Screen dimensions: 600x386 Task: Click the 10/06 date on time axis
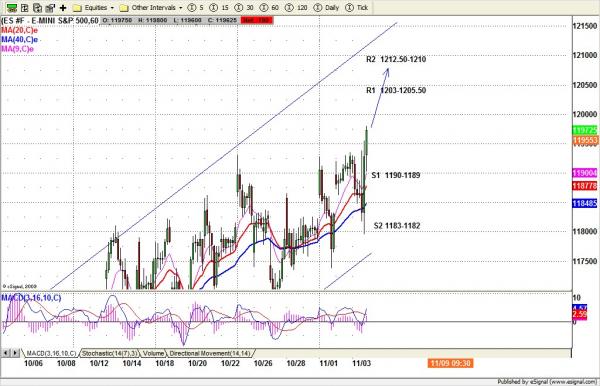(33, 363)
